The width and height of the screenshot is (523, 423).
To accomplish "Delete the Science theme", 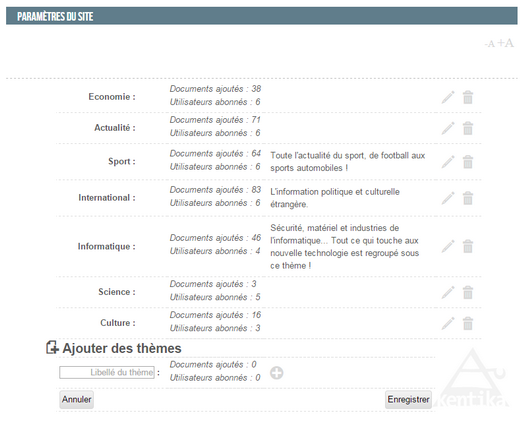I will pyautogui.click(x=468, y=292).
